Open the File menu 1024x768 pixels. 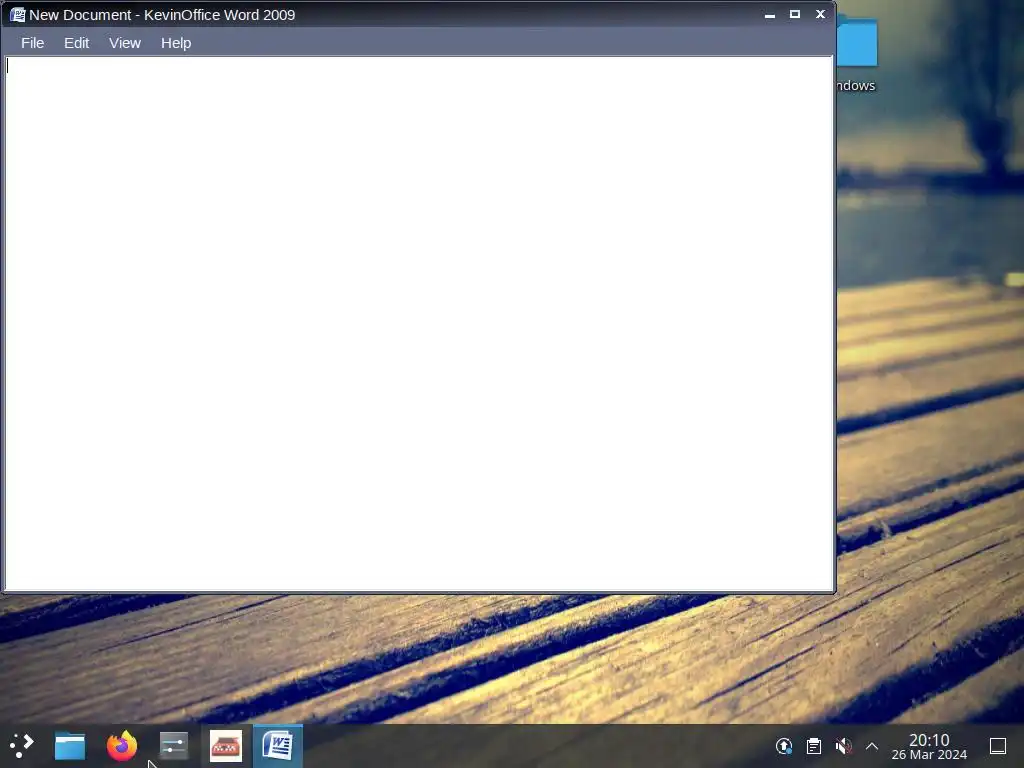[33, 43]
